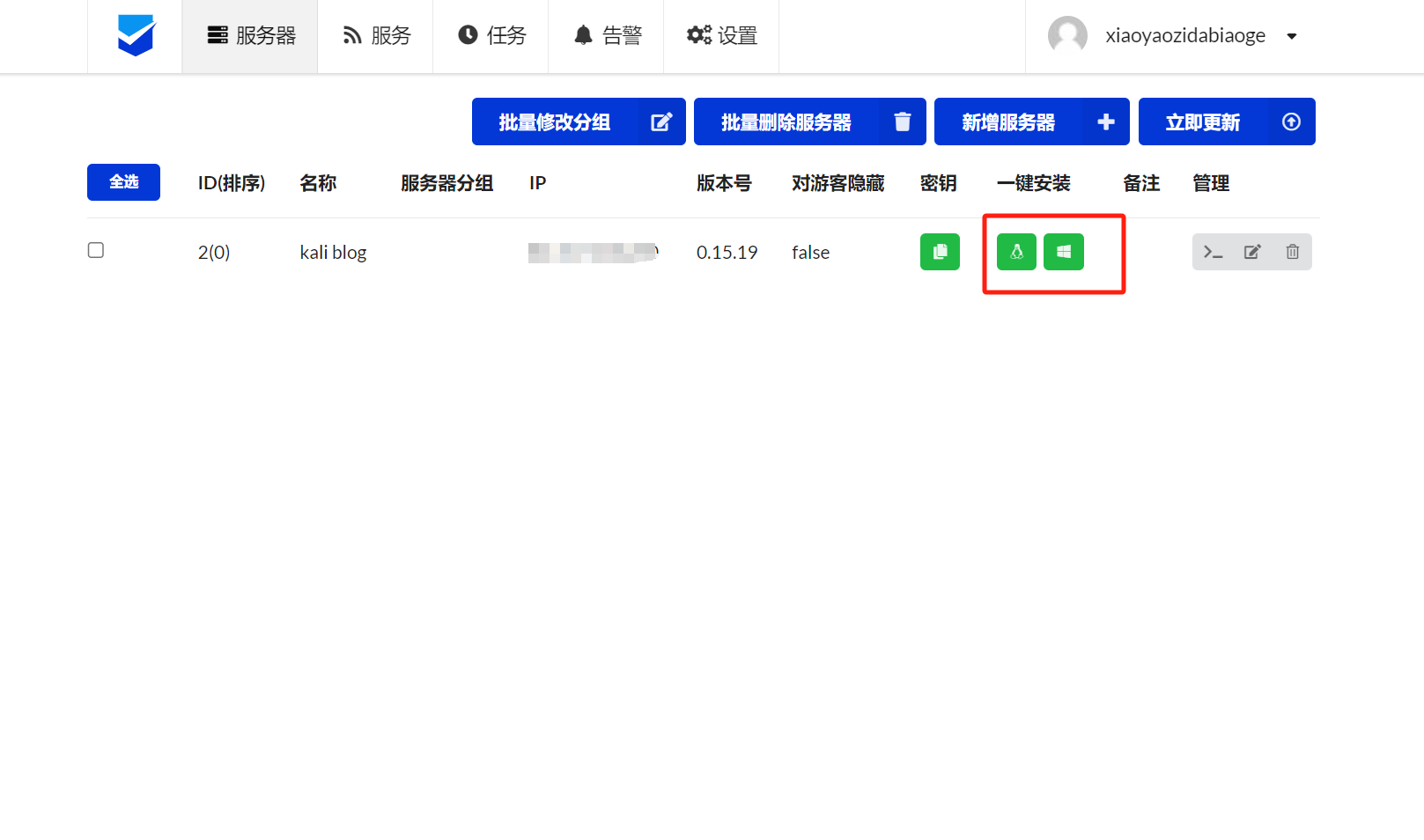
Task: Open the xiaoyaozidabiaoge username menu
Action: point(1184,35)
